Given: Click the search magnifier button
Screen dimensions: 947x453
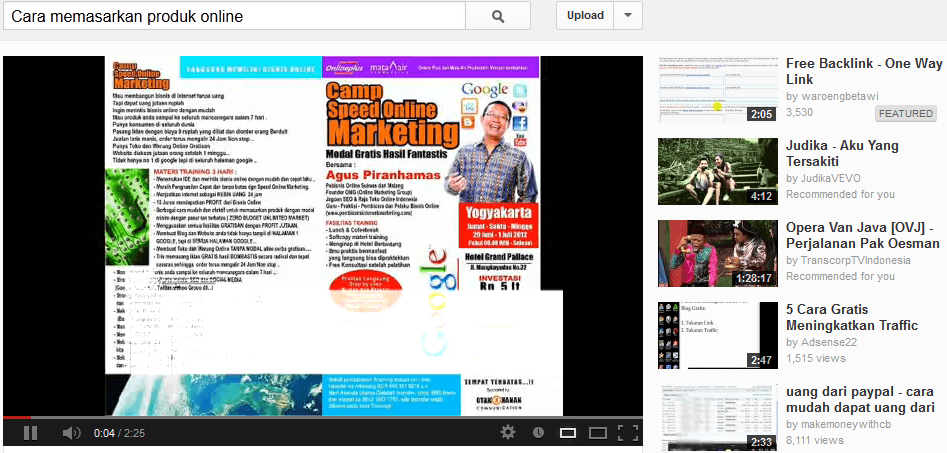Looking at the screenshot, I should pyautogui.click(x=498, y=16).
